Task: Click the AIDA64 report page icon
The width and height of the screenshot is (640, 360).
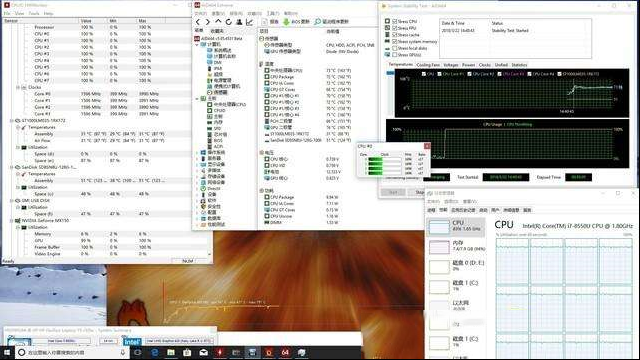Action: 264,22
